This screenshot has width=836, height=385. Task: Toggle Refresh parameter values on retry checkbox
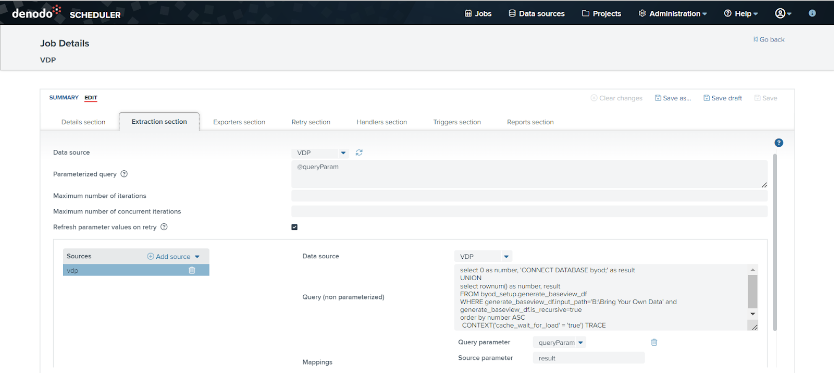pos(294,227)
